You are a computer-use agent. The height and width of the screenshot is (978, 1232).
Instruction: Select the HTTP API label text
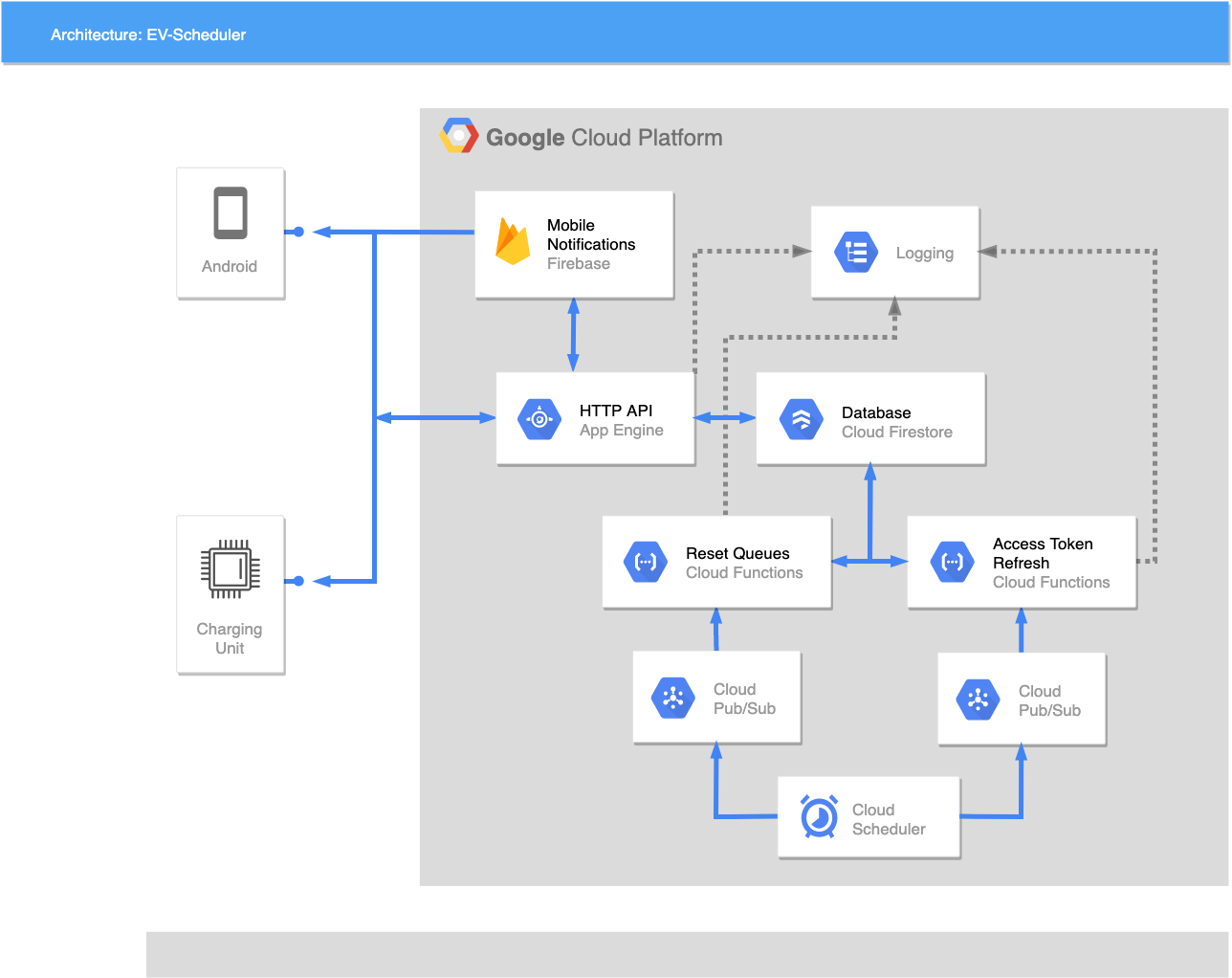point(616,411)
